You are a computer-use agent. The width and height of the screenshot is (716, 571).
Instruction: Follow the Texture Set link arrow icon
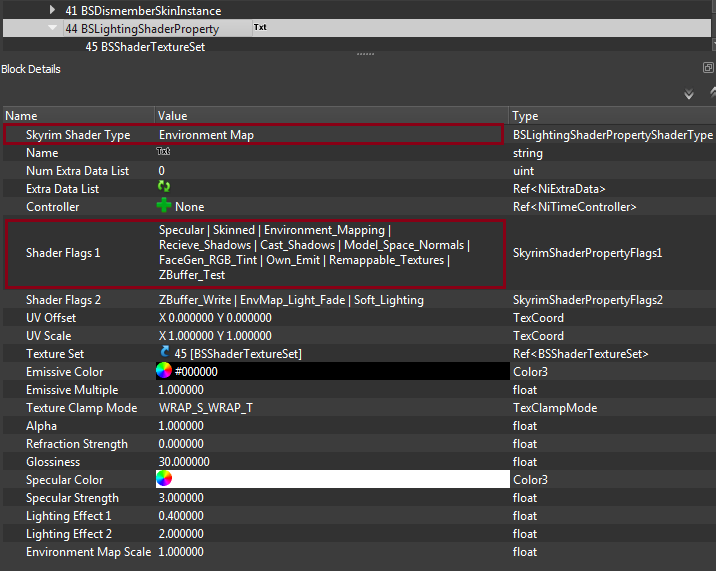[165, 351]
